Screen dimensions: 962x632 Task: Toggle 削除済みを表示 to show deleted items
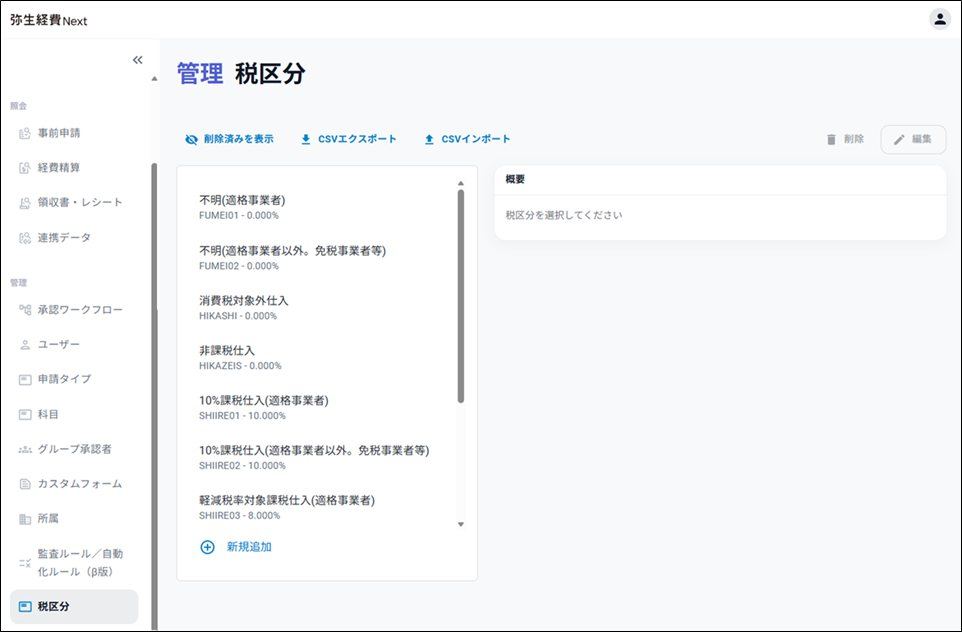pyautogui.click(x=229, y=139)
